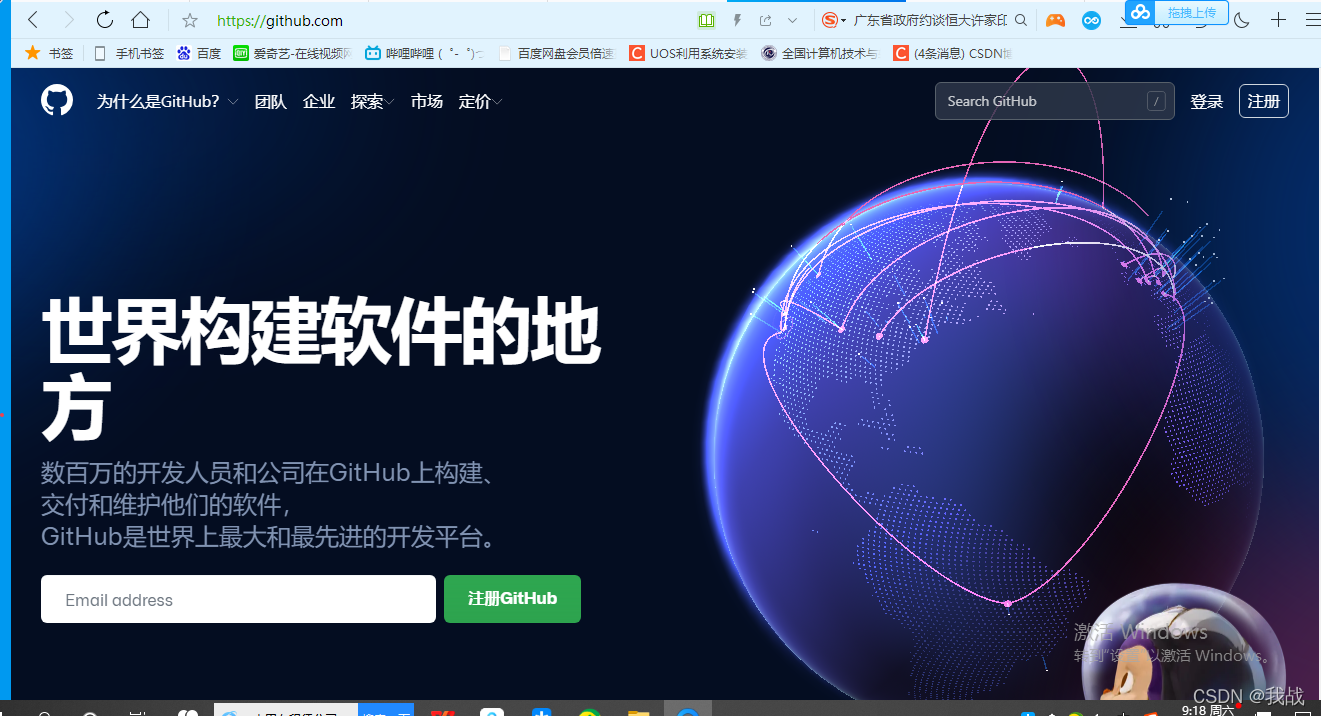Viewport: 1321px width, 716px height.
Task: Click the GitHub Octocat logo
Action: (57, 100)
